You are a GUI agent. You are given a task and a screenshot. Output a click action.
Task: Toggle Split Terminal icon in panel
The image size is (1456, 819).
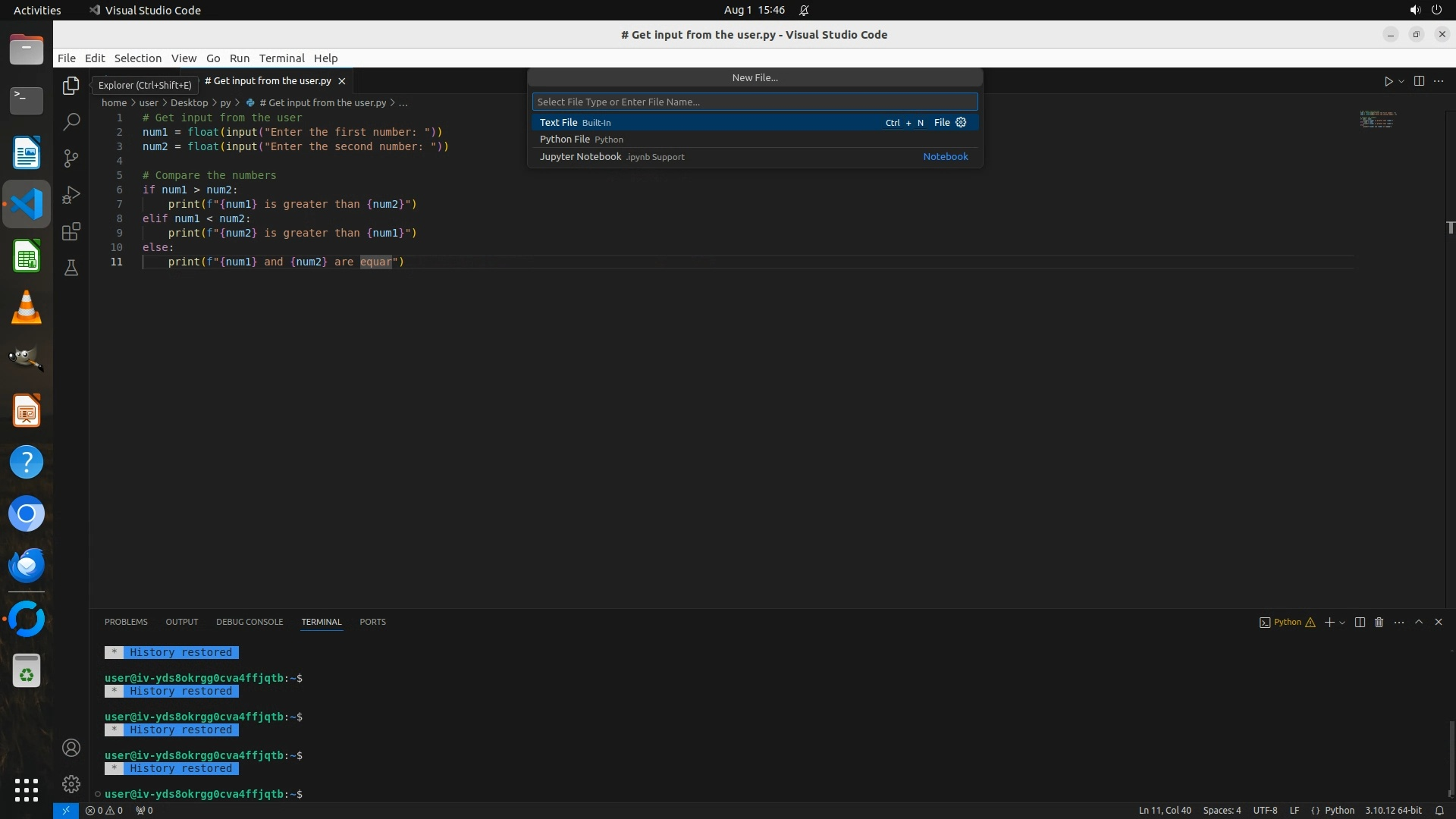(x=1360, y=622)
